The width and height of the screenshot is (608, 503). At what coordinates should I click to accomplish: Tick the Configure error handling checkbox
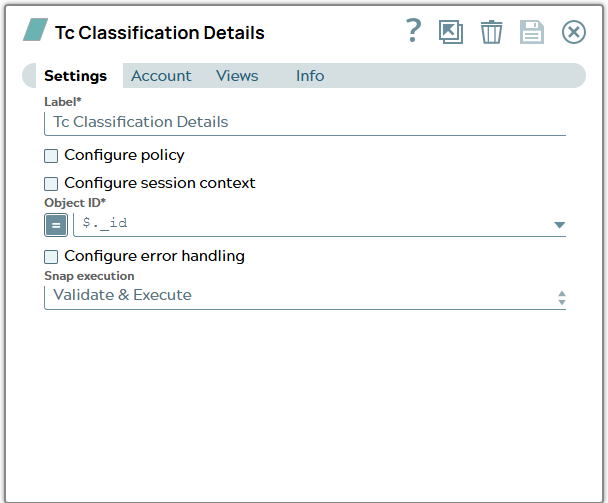51,257
